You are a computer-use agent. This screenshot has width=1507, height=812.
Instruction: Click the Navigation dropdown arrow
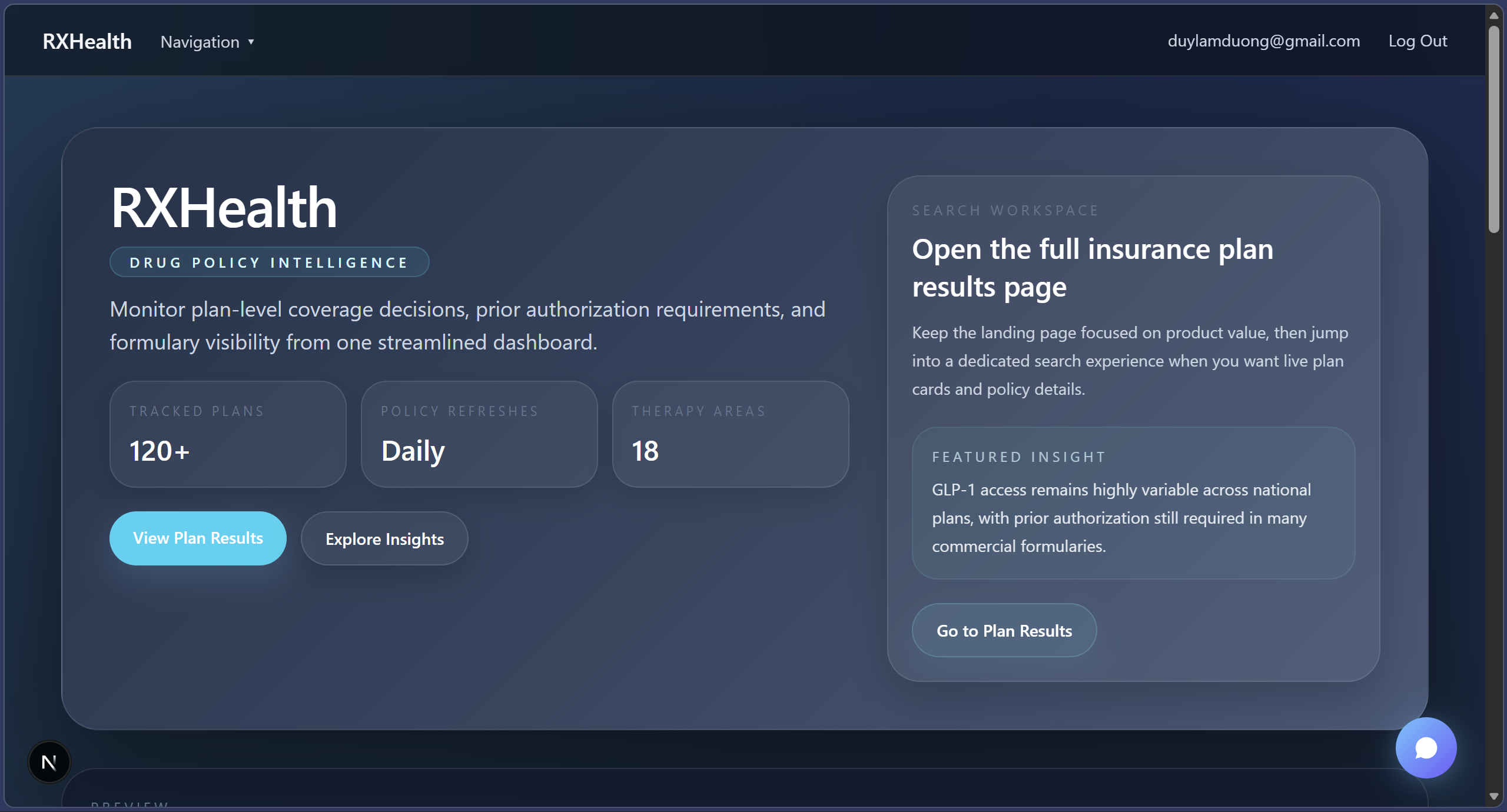click(x=251, y=42)
